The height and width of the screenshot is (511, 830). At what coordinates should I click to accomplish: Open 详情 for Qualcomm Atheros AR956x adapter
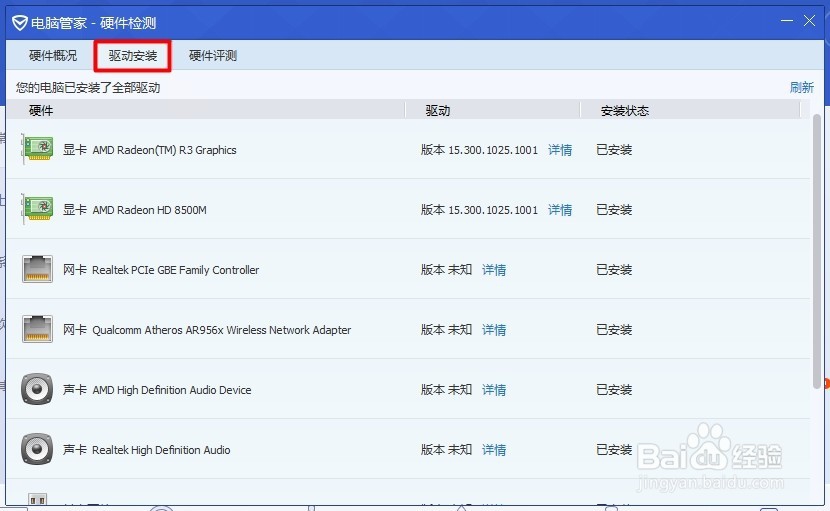[x=494, y=329]
